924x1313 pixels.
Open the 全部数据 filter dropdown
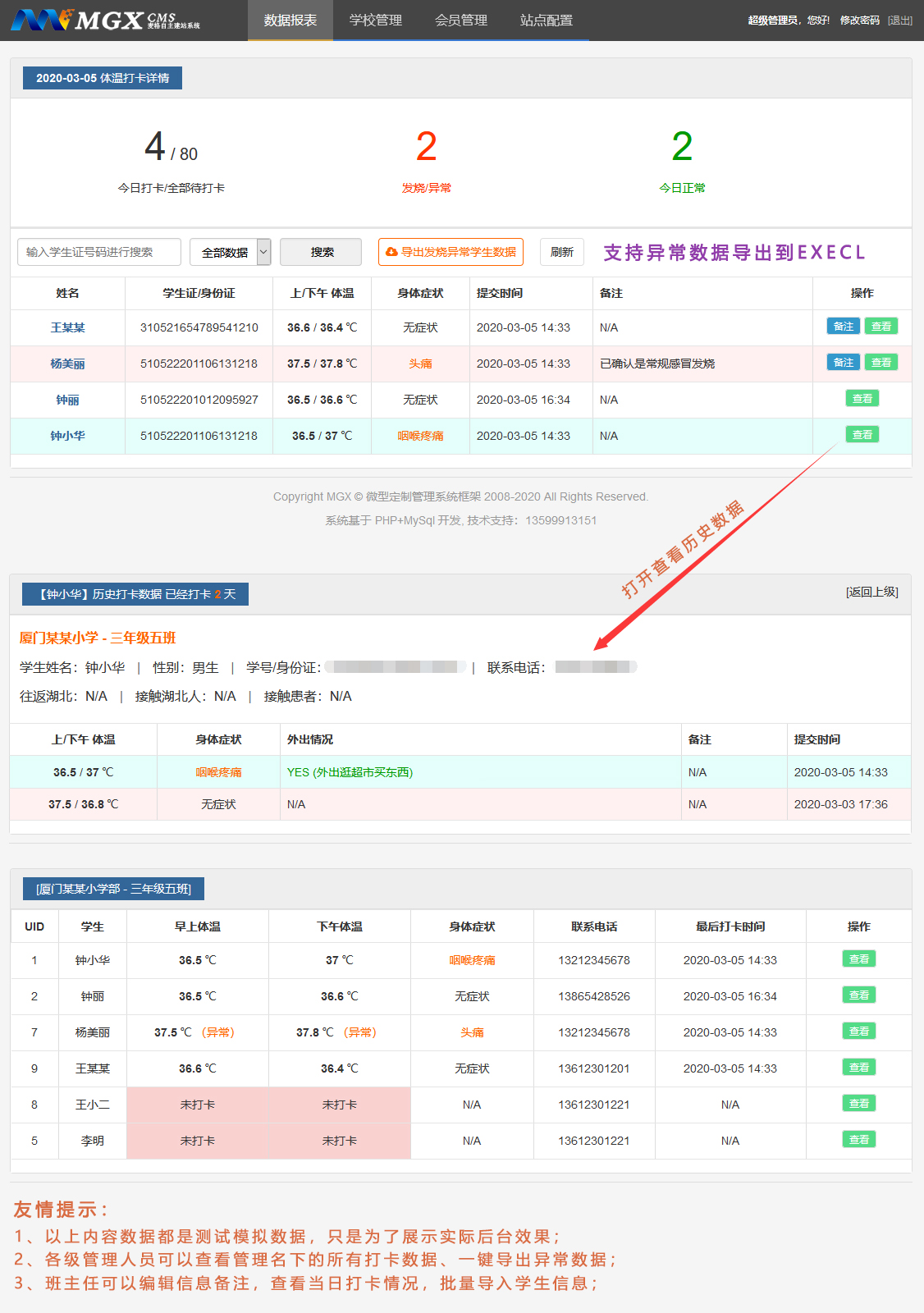230,252
